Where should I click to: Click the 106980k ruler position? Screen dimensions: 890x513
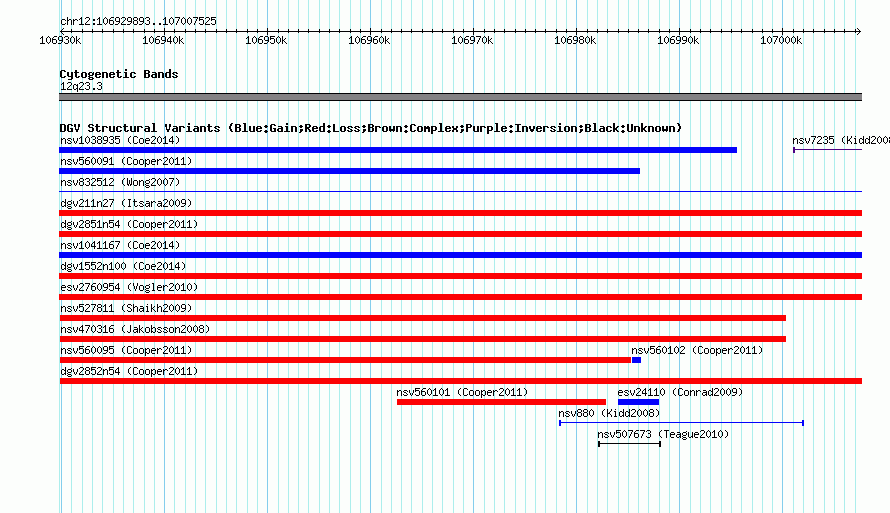(575, 40)
